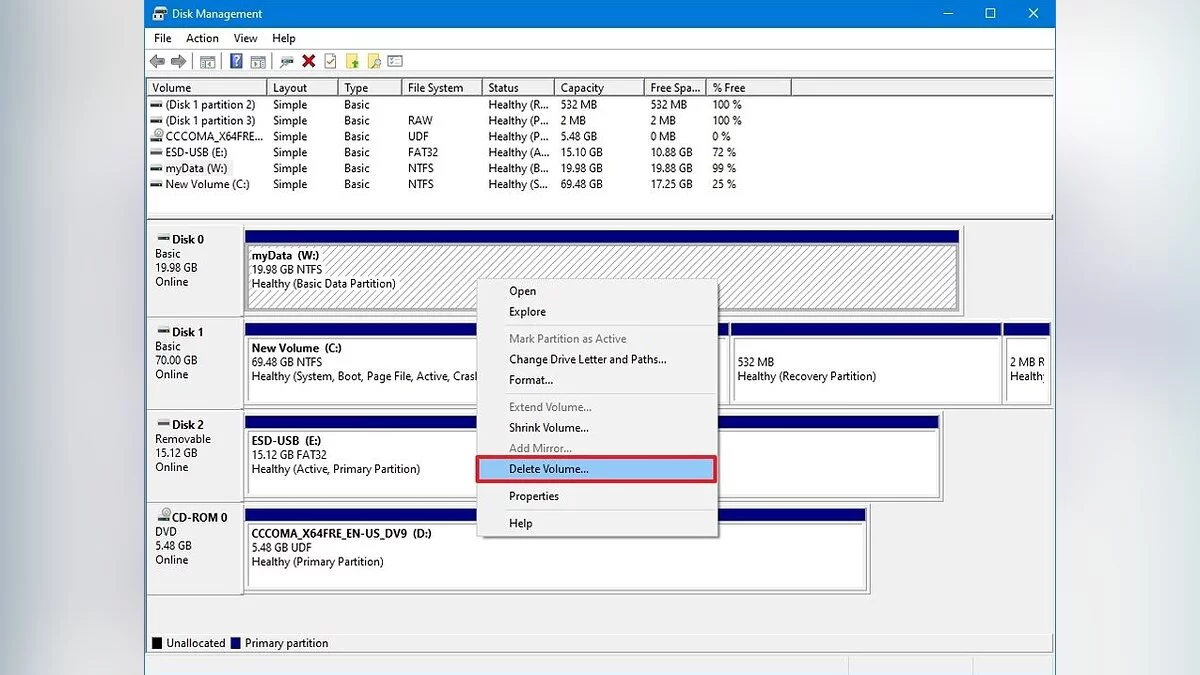
Task: Open the Action menu
Action: (202, 38)
